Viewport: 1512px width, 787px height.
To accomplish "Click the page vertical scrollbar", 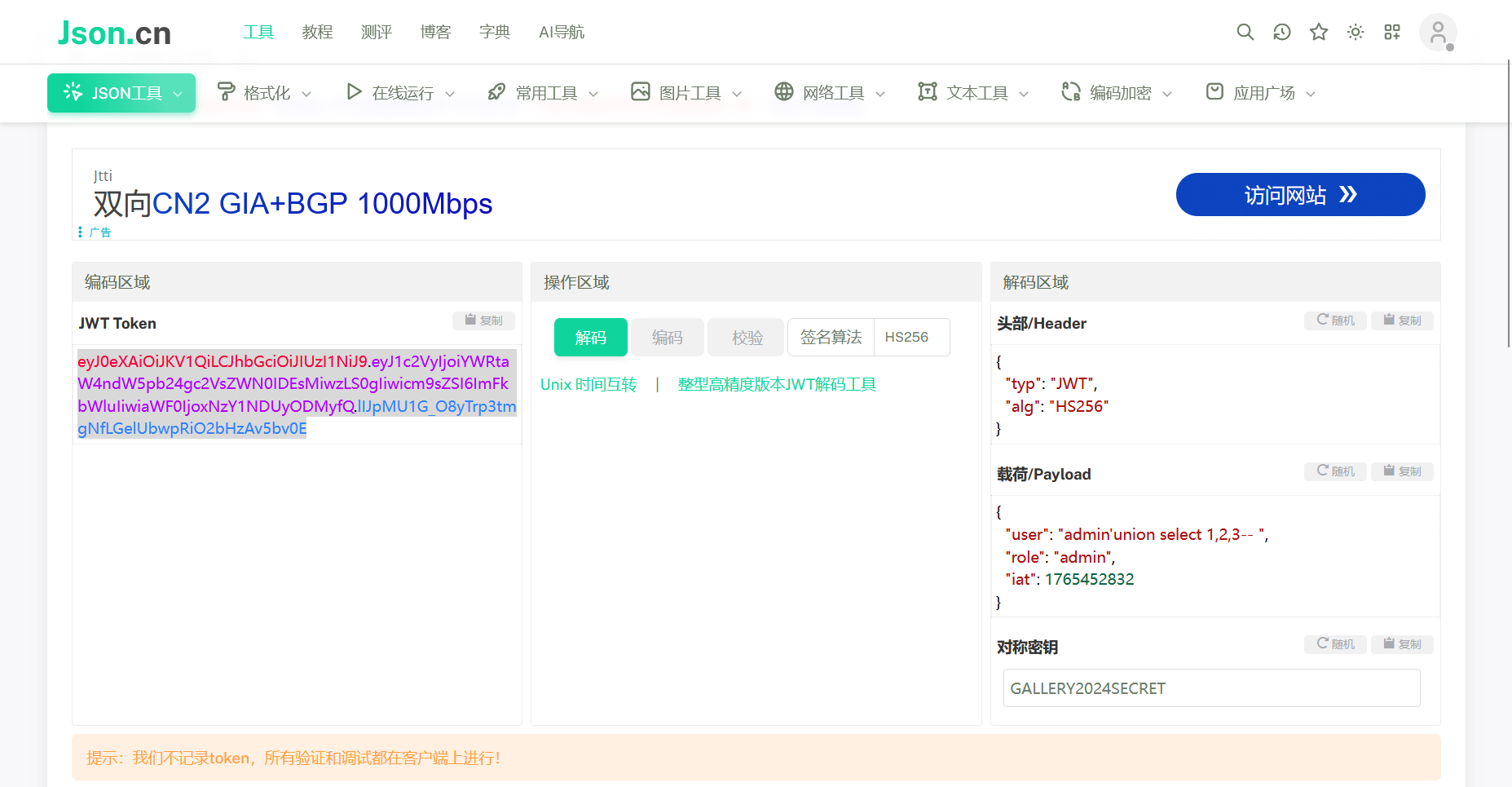I will [x=1508, y=204].
